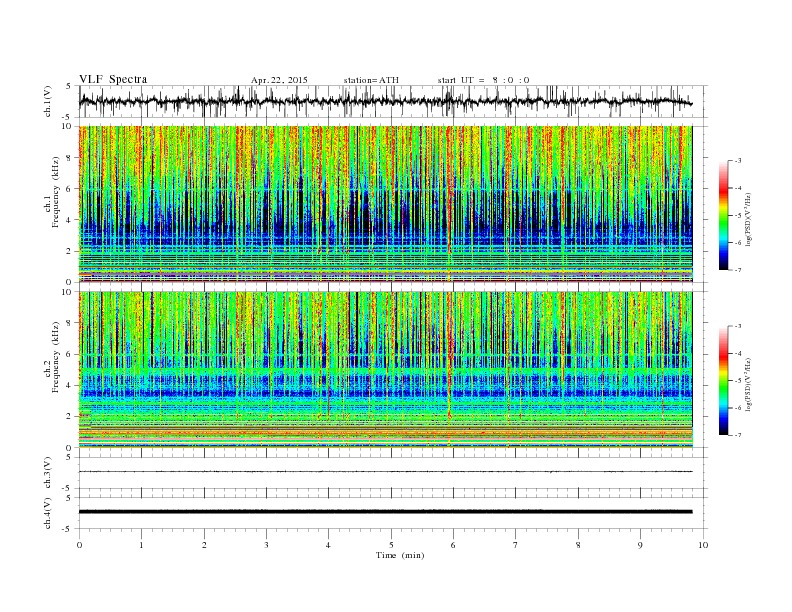
Task: Click the ch.1 voltage waveform trace
Action: click(385, 101)
